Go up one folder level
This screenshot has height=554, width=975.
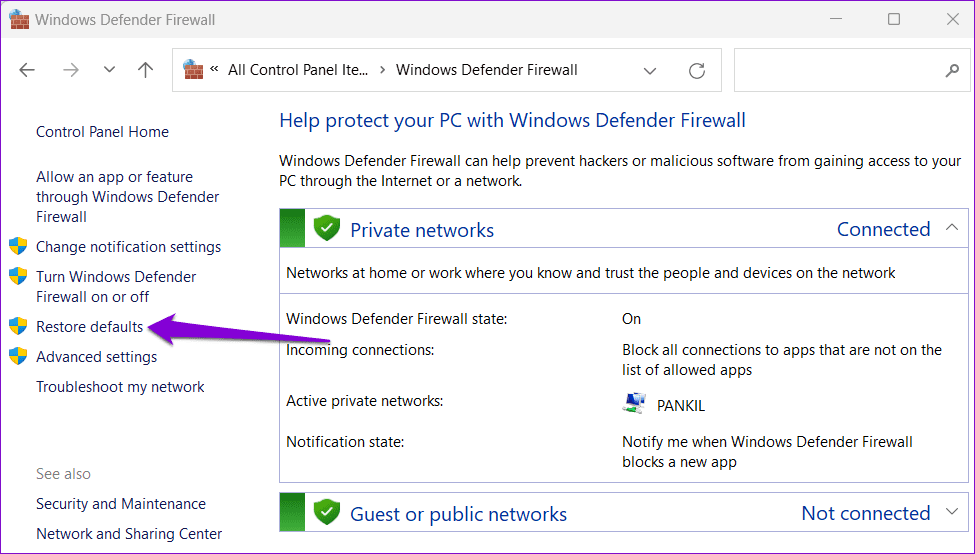(x=146, y=70)
